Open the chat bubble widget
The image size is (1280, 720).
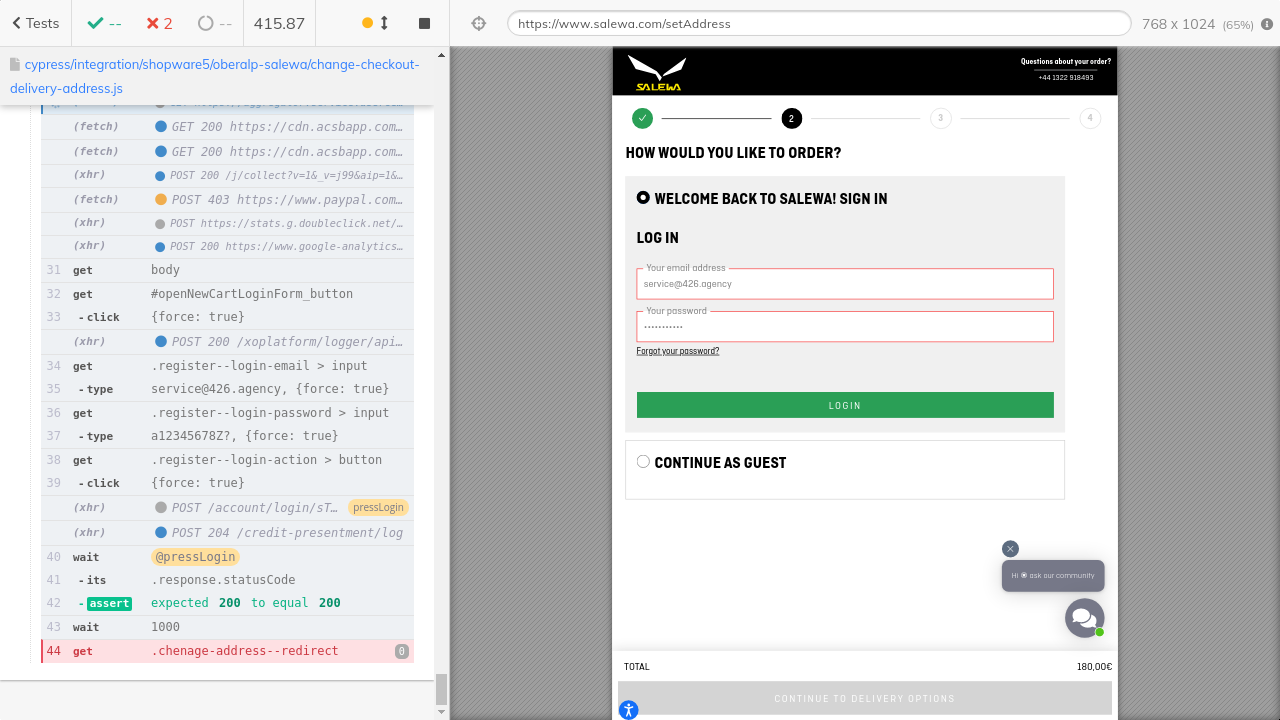[x=1084, y=618]
